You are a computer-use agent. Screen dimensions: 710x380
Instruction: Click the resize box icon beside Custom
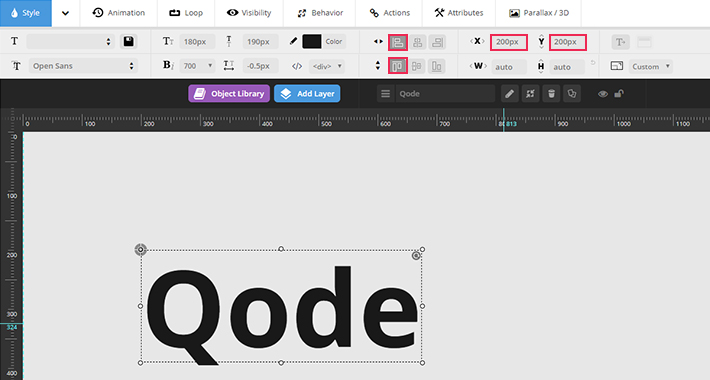coord(617,66)
